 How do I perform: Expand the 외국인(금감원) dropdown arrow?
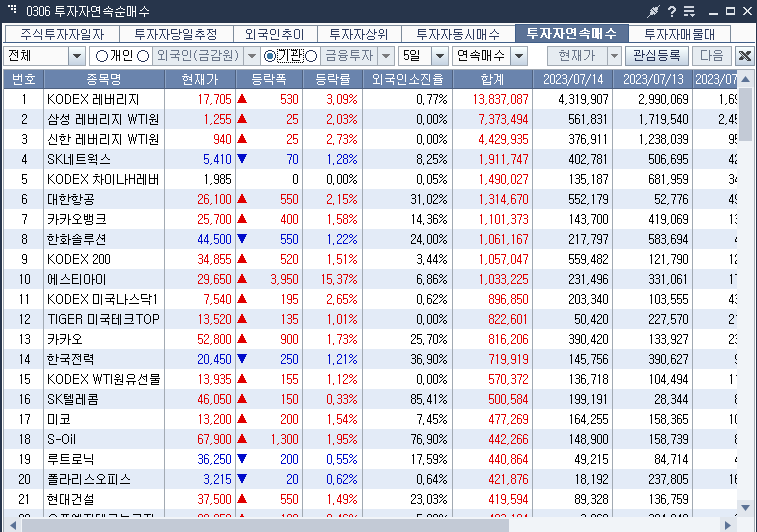pos(252,56)
